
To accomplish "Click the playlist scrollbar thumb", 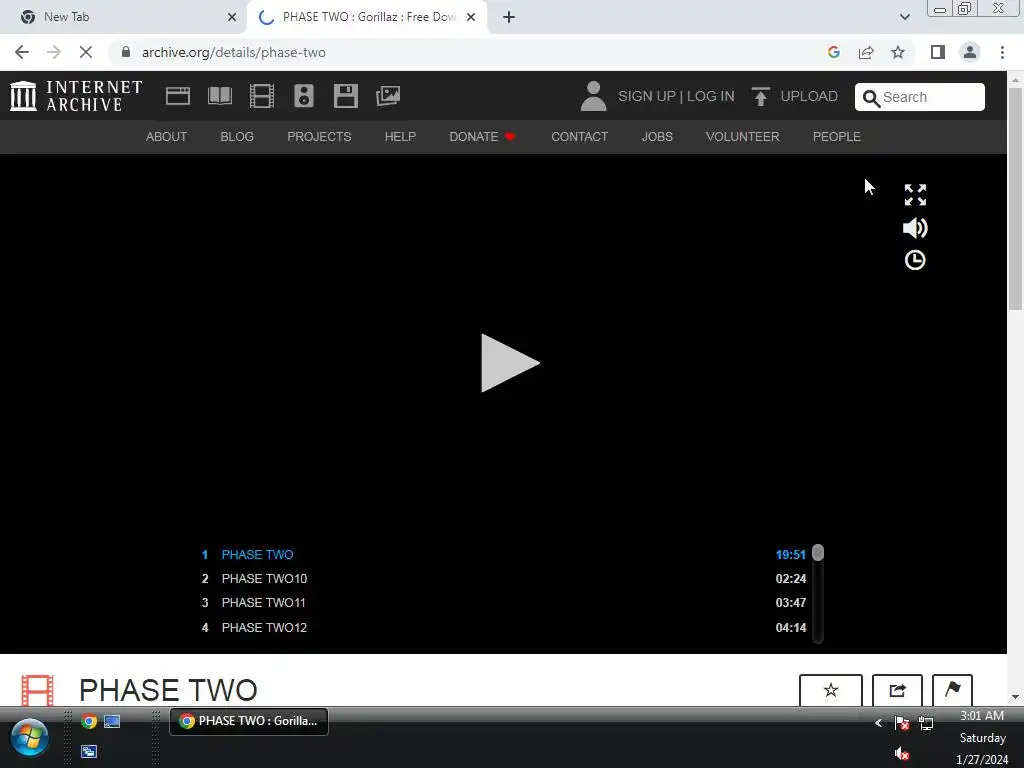I will 818,553.
